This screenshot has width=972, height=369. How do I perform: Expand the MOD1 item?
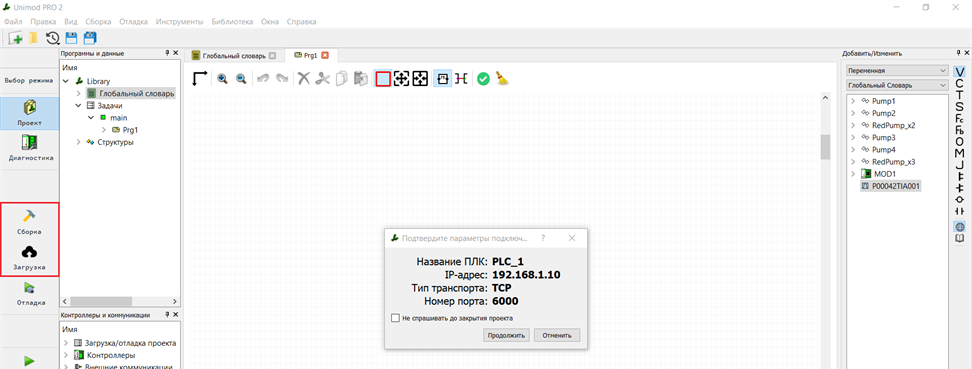coord(853,174)
